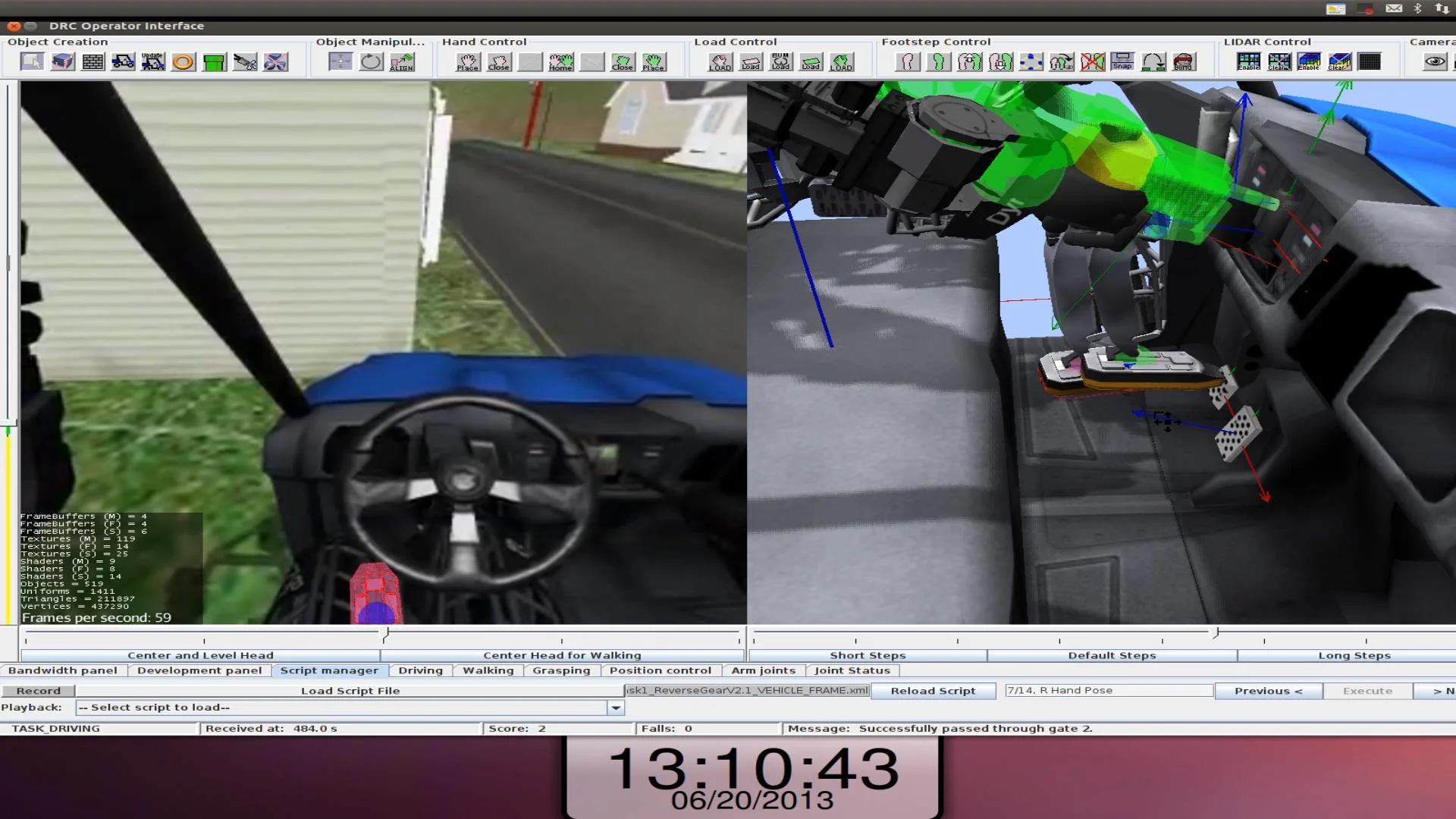This screenshot has height=819, width=1456.
Task: Open the script selection dropdown
Action: pos(614,707)
